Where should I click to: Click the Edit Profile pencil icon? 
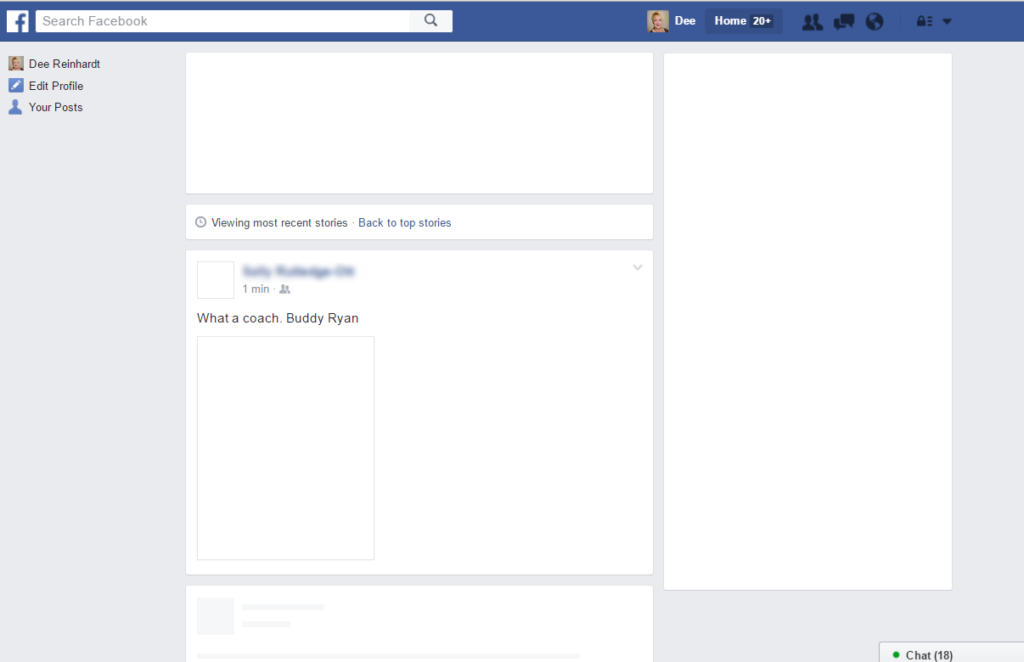(16, 85)
